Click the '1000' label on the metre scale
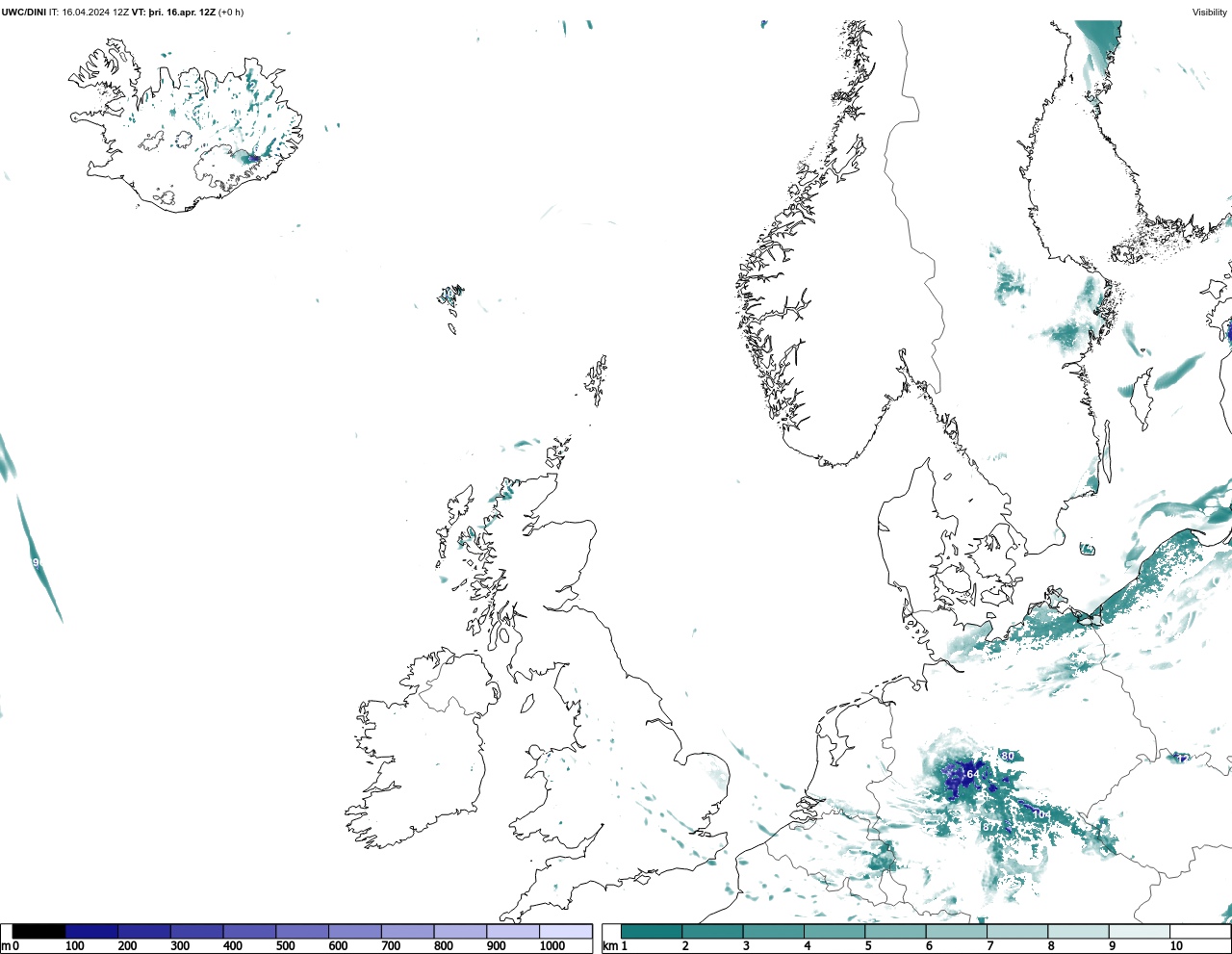Screen dimensions: 1232x954 (552, 946)
